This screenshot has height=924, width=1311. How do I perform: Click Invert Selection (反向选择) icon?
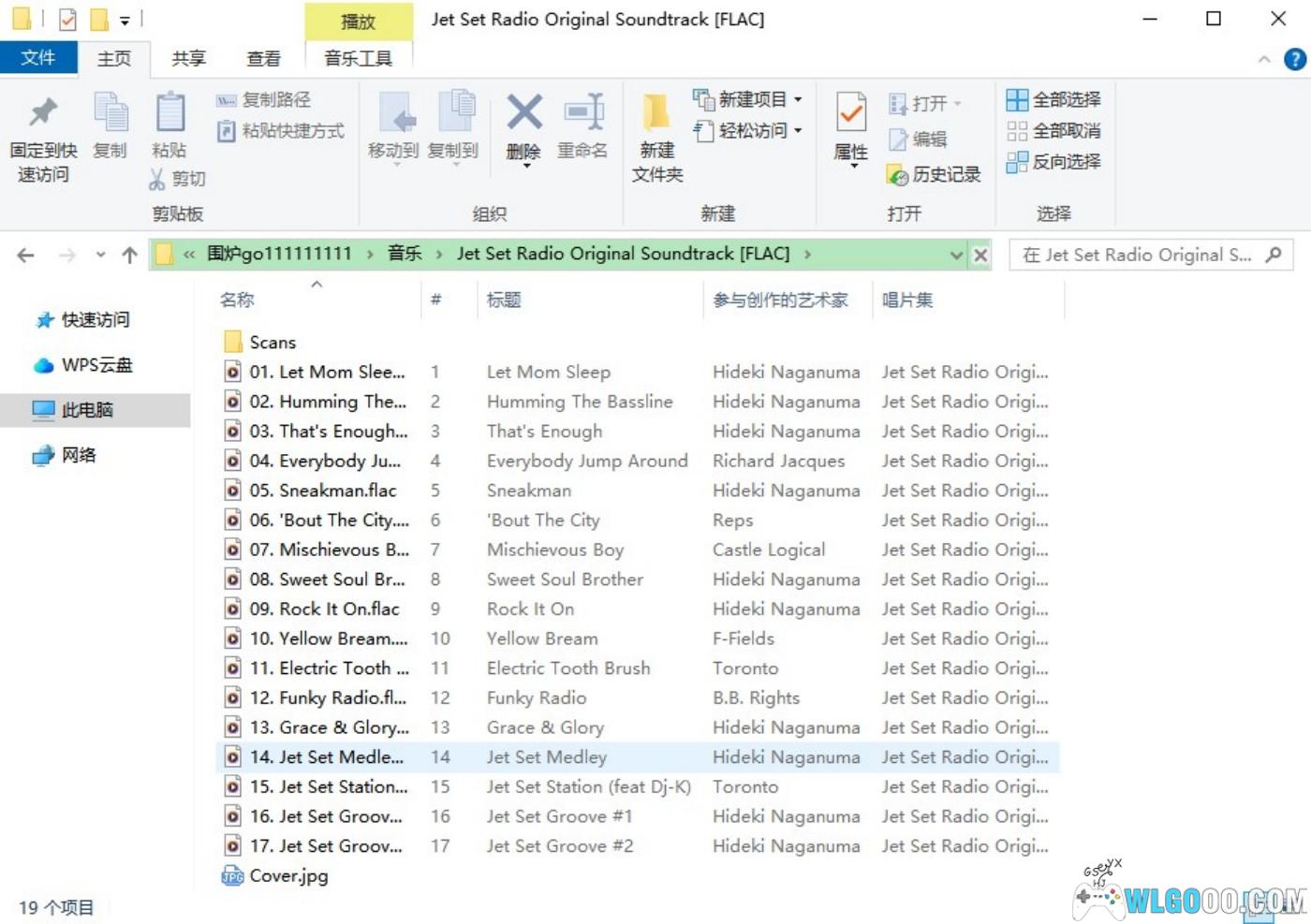click(1017, 162)
